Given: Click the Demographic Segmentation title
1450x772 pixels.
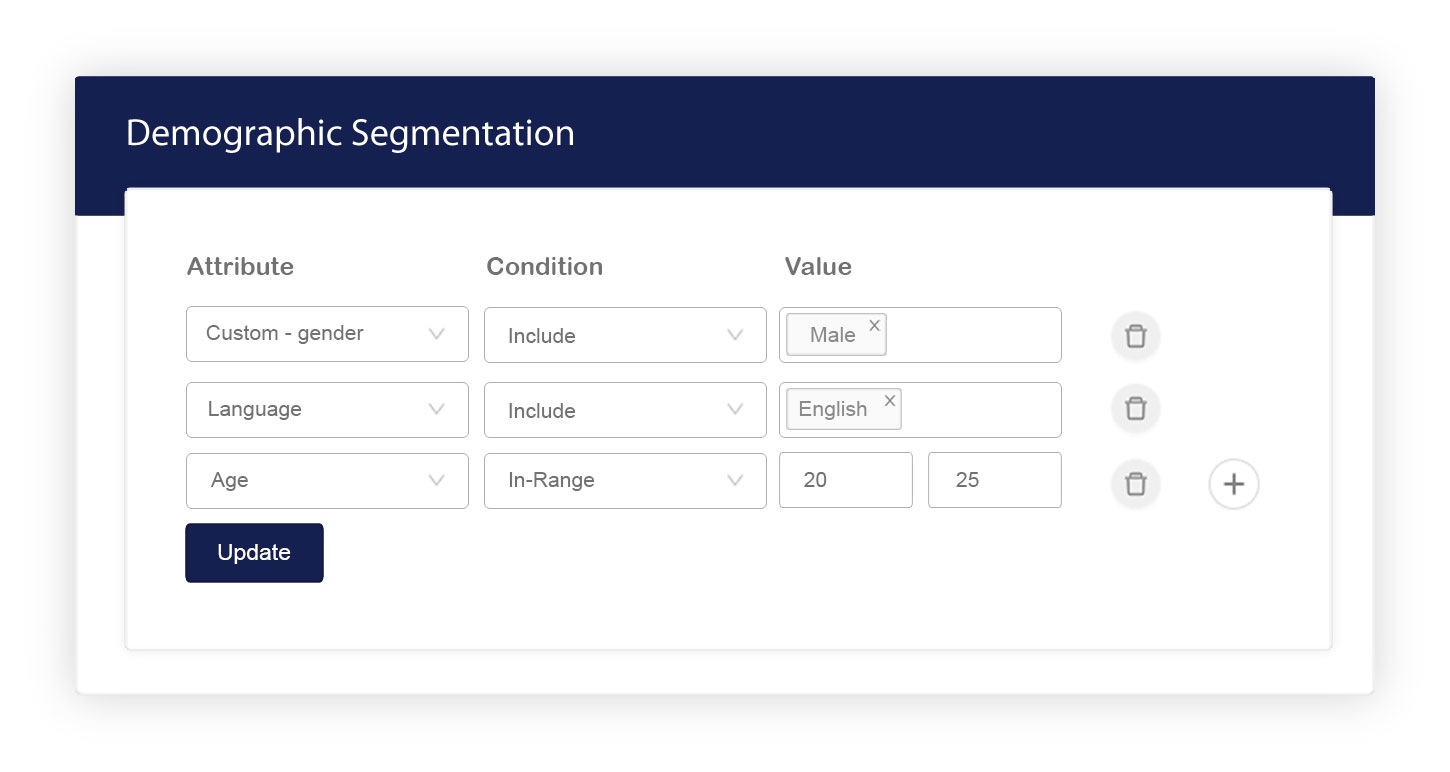Looking at the screenshot, I should pos(350,134).
